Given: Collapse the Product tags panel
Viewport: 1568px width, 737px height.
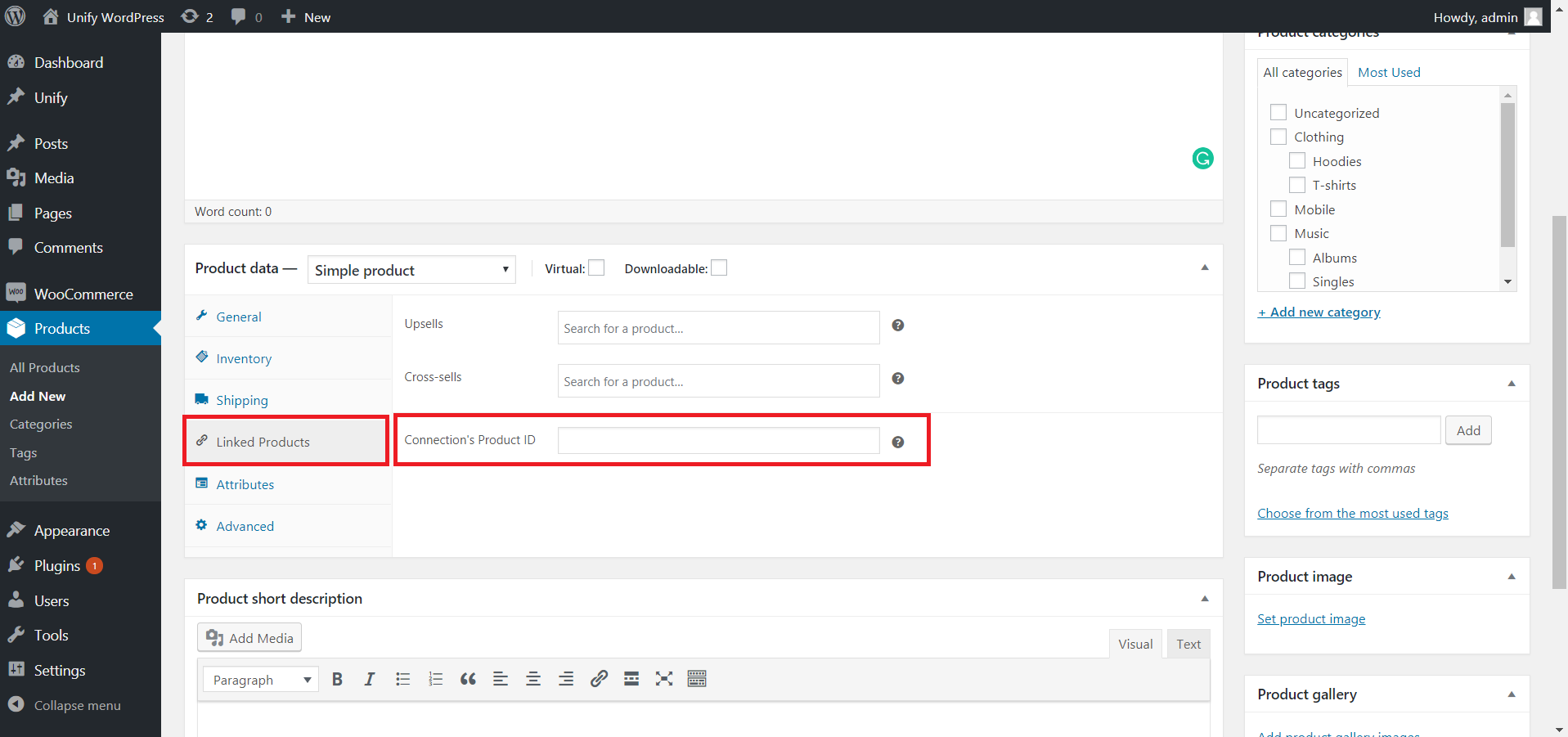Looking at the screenshot, I should coord(1512,384).
